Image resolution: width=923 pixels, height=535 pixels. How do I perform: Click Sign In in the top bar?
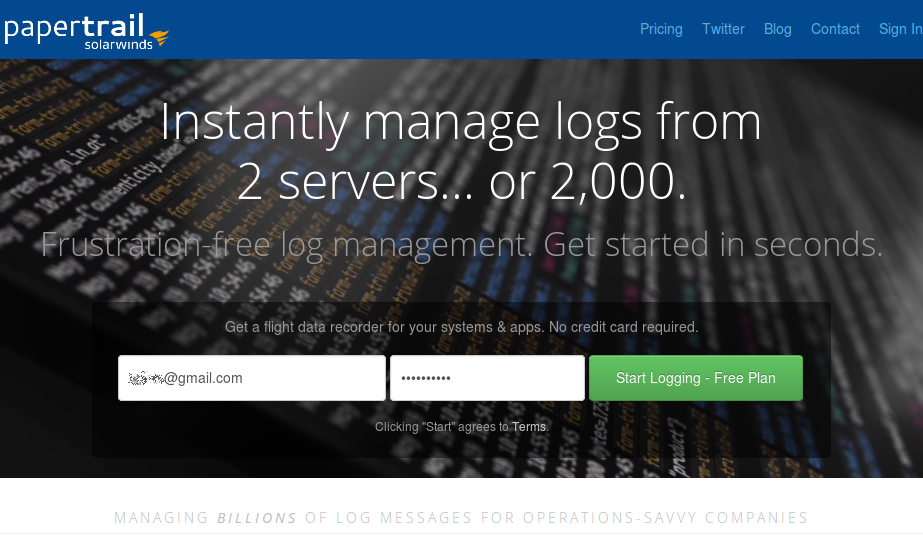pyautogui.click(x=900, y=29)
